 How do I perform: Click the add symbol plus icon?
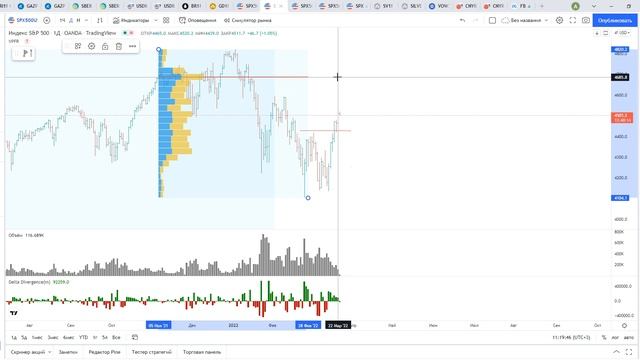47,20
